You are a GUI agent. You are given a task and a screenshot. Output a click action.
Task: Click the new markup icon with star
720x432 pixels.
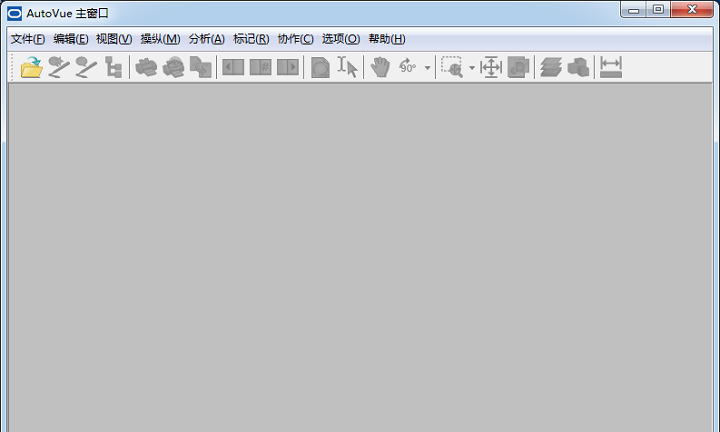(x=59, y=67)
